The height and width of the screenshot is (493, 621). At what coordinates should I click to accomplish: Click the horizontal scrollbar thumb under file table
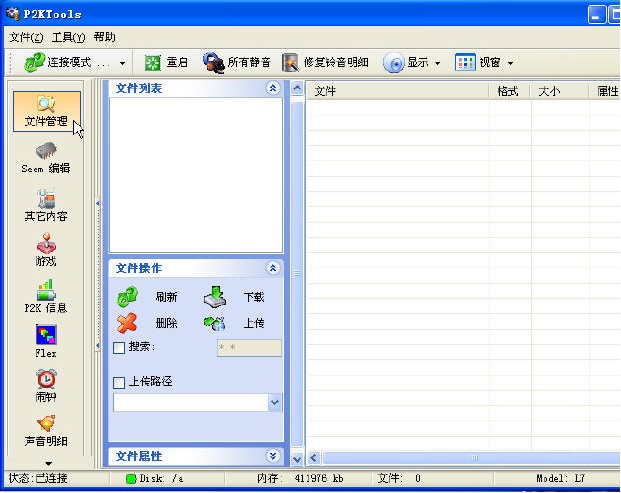point(473,458)
